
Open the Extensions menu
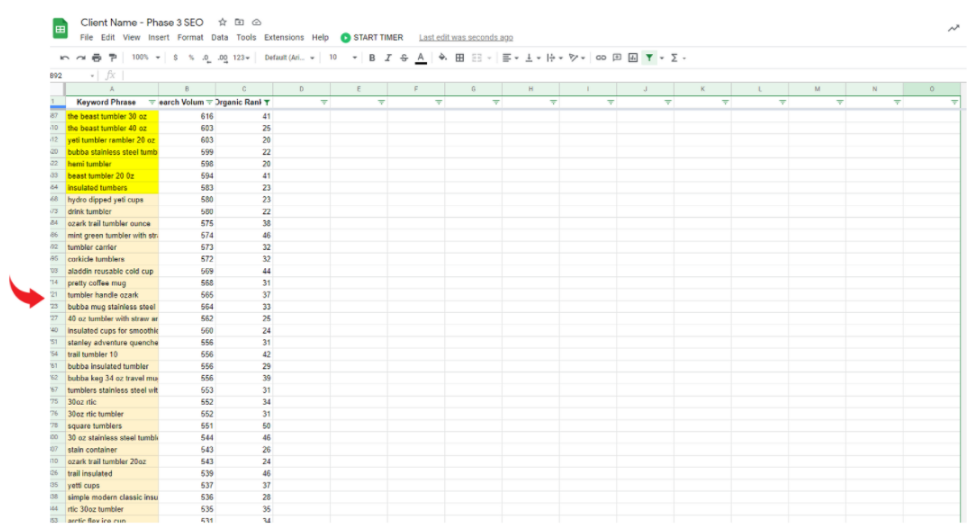coord(284,38)
